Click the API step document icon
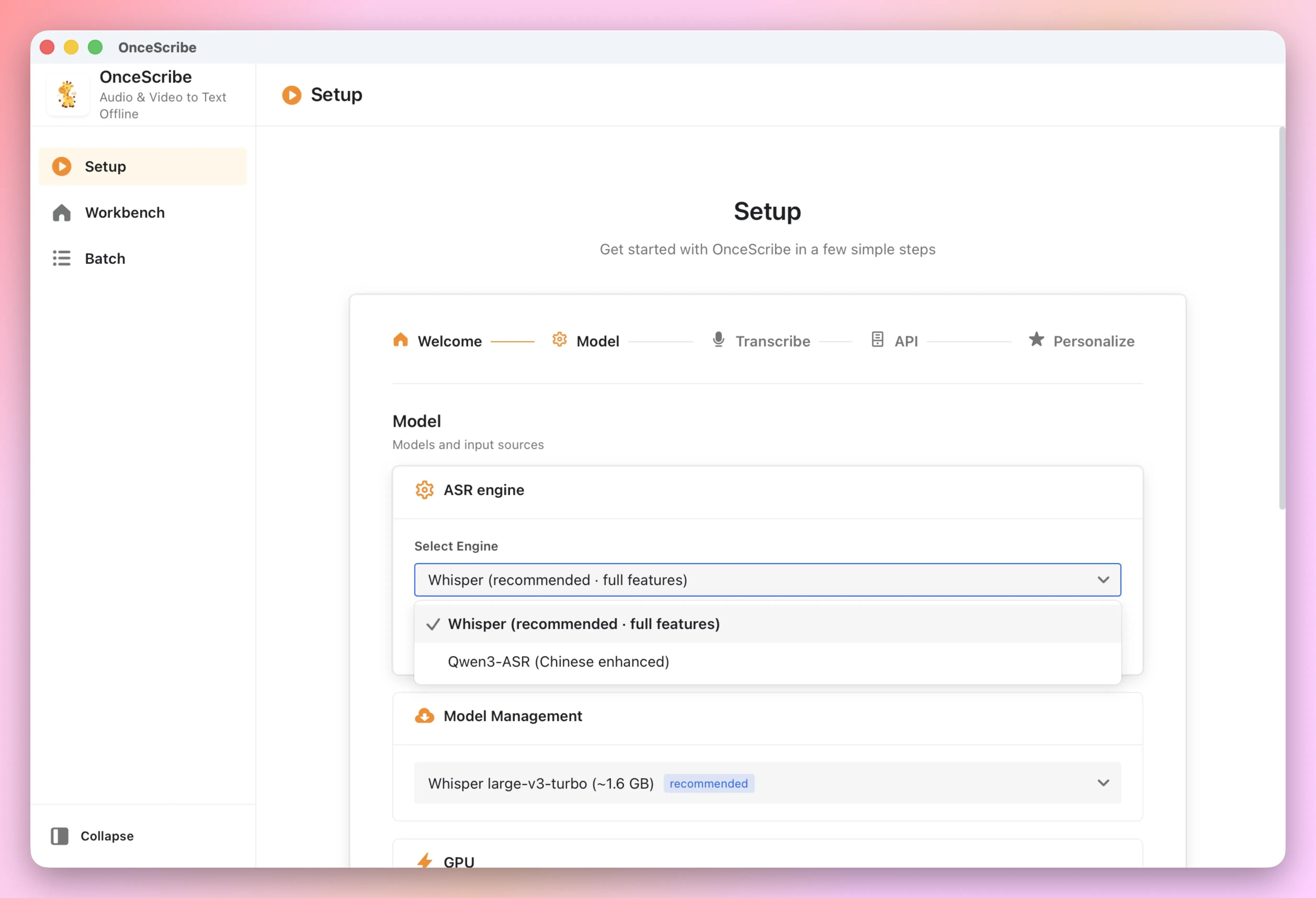The width and height of the screenshot is (1316, 898). (x=877, y=340)
